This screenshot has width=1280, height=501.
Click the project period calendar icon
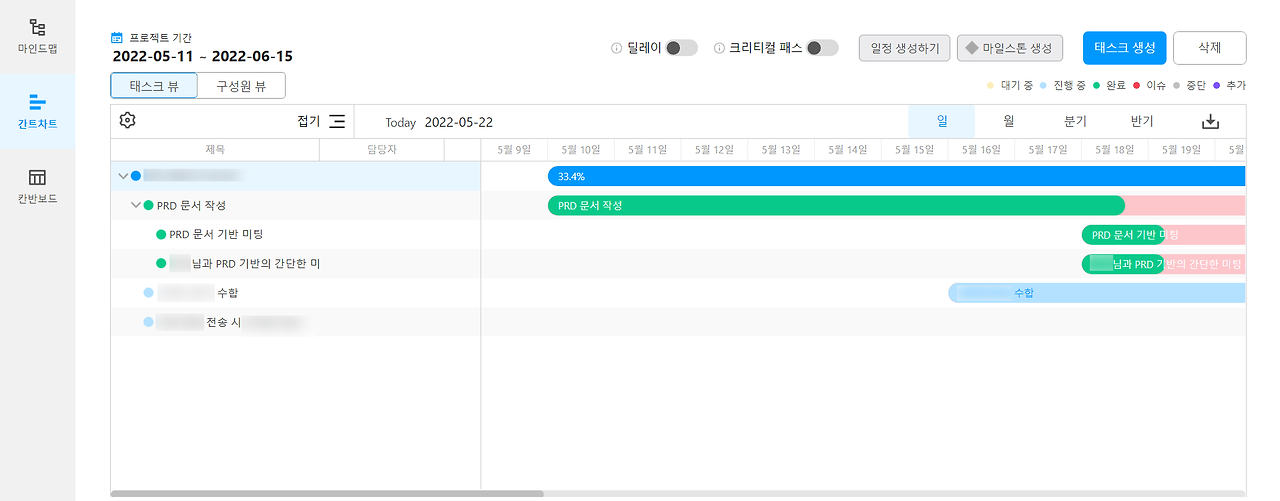117,37
